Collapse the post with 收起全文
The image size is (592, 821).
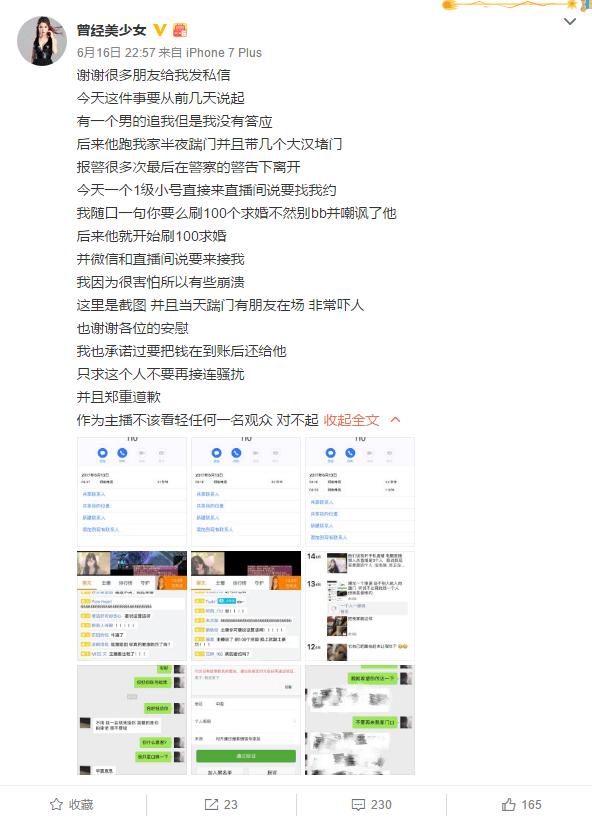coord(351,420)
